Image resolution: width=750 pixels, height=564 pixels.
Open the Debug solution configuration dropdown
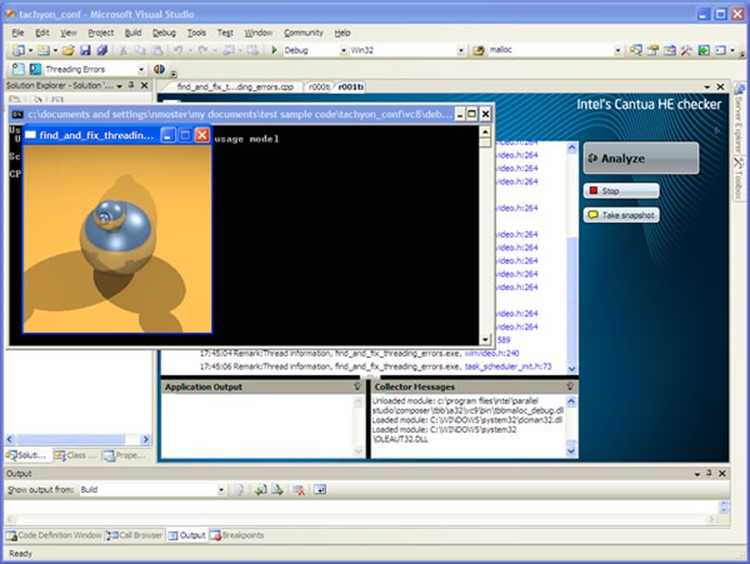343,50
